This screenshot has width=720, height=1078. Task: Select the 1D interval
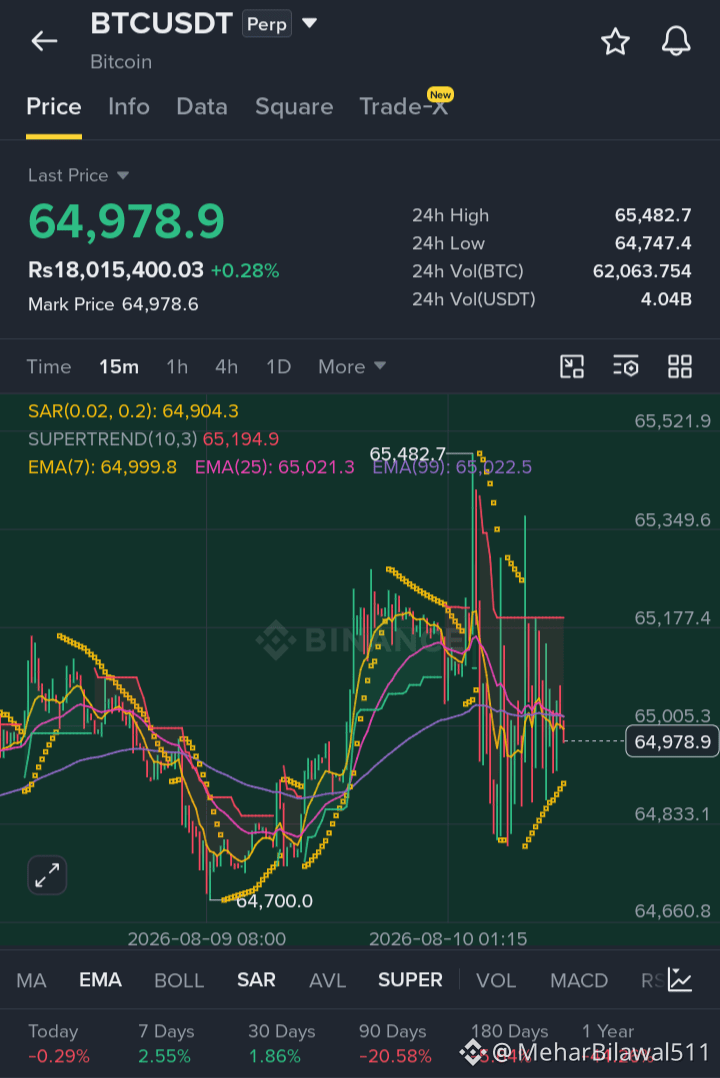(279, 366)
